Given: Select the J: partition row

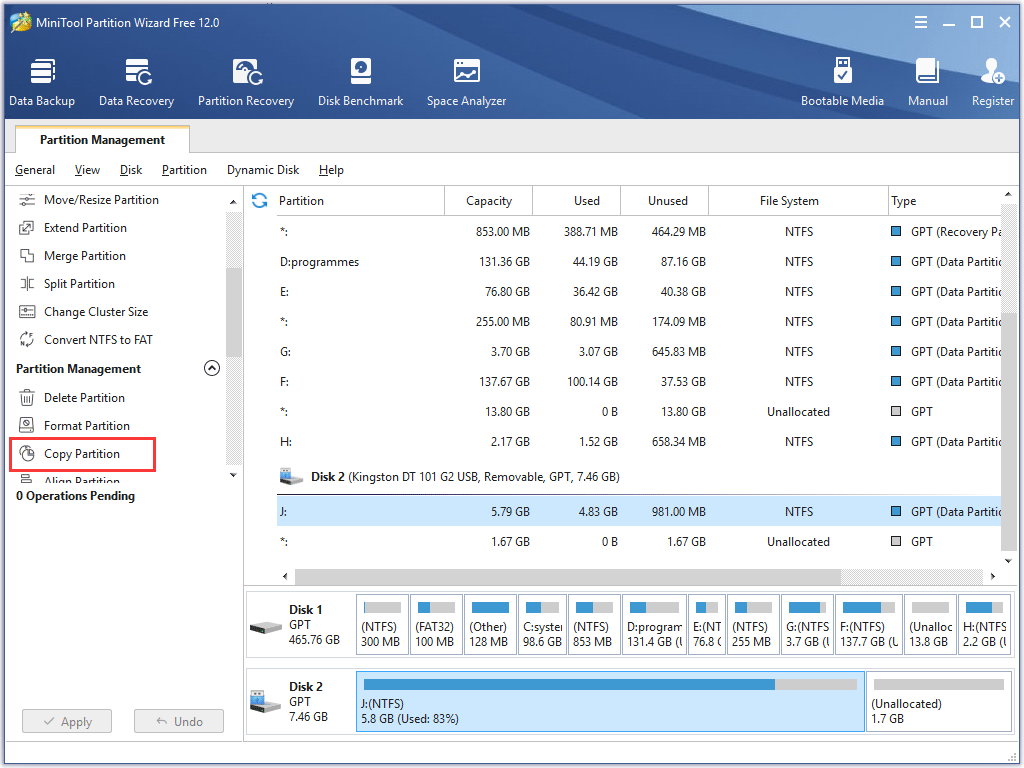Looking at the screenshot, I should pos(639,511).
